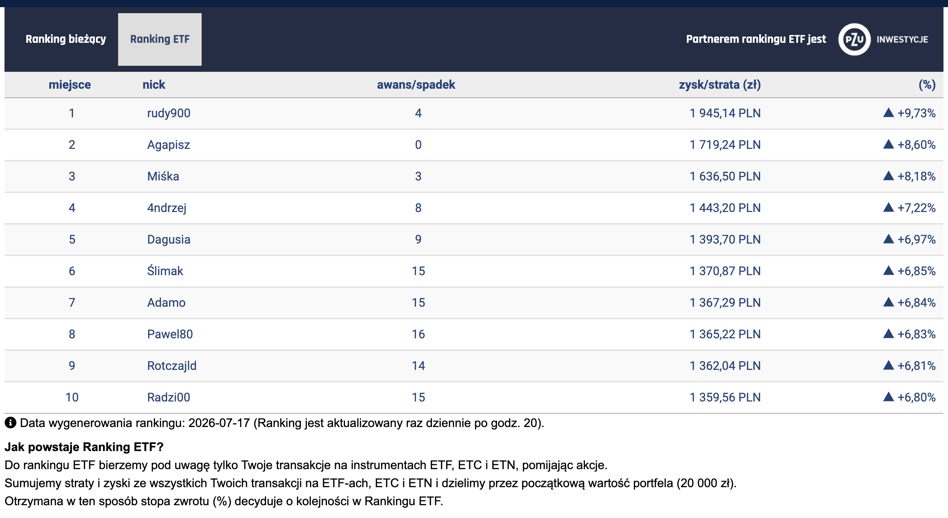Viewport: 948px width, 518px height.
Task: Click the up triangle next to +6,81%
Action: [x=888, y=365]
